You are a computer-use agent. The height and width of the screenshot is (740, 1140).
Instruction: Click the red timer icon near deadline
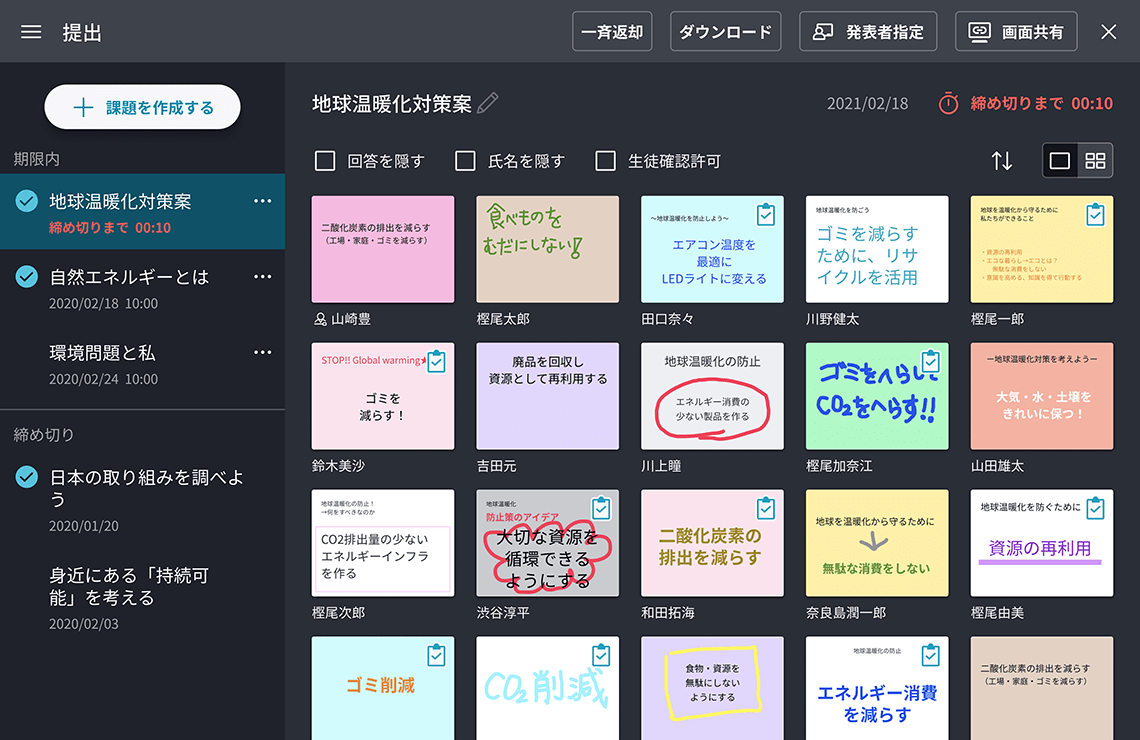(948, 103)
